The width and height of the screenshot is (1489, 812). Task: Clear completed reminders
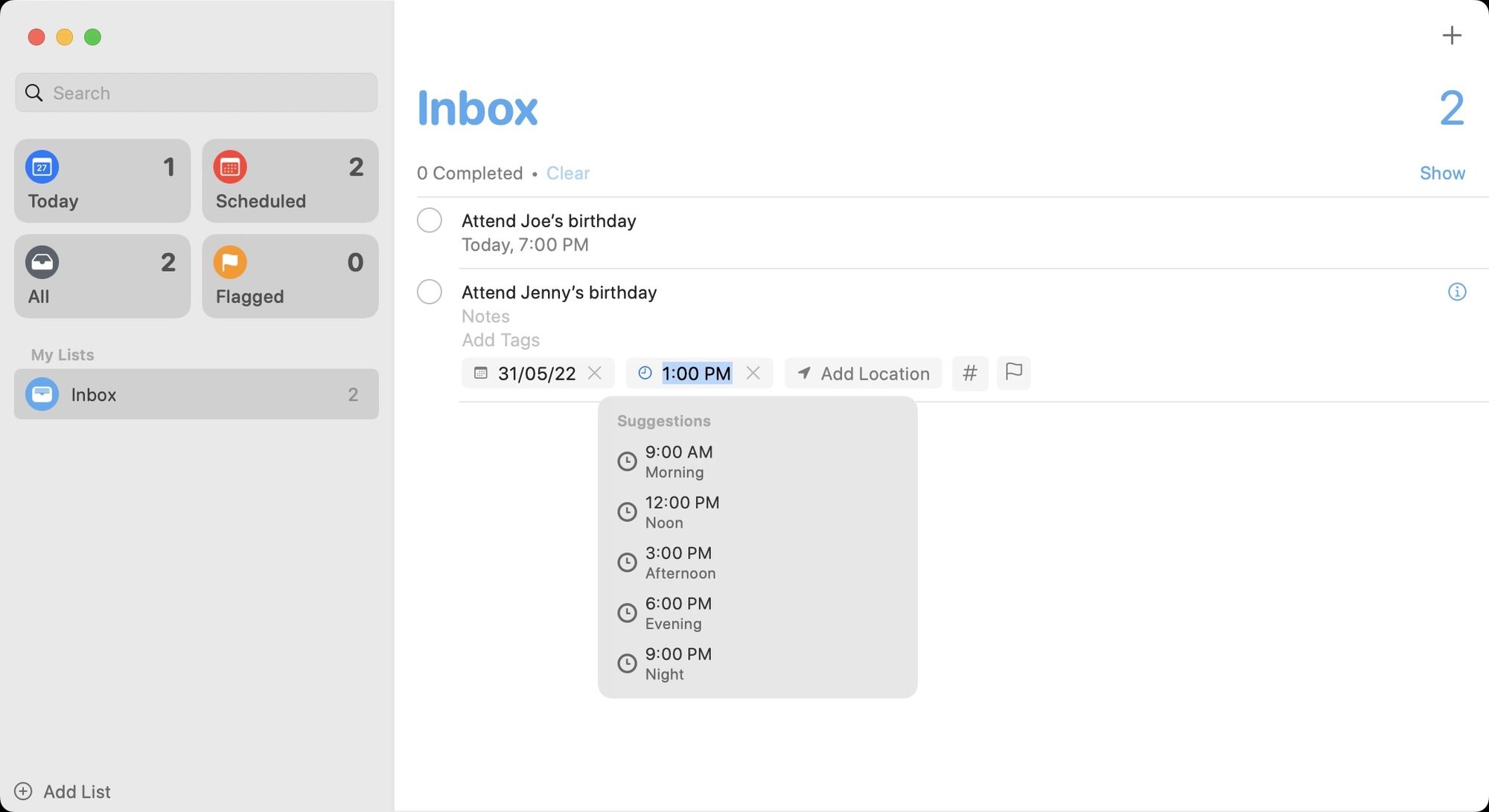click(568, 173)
